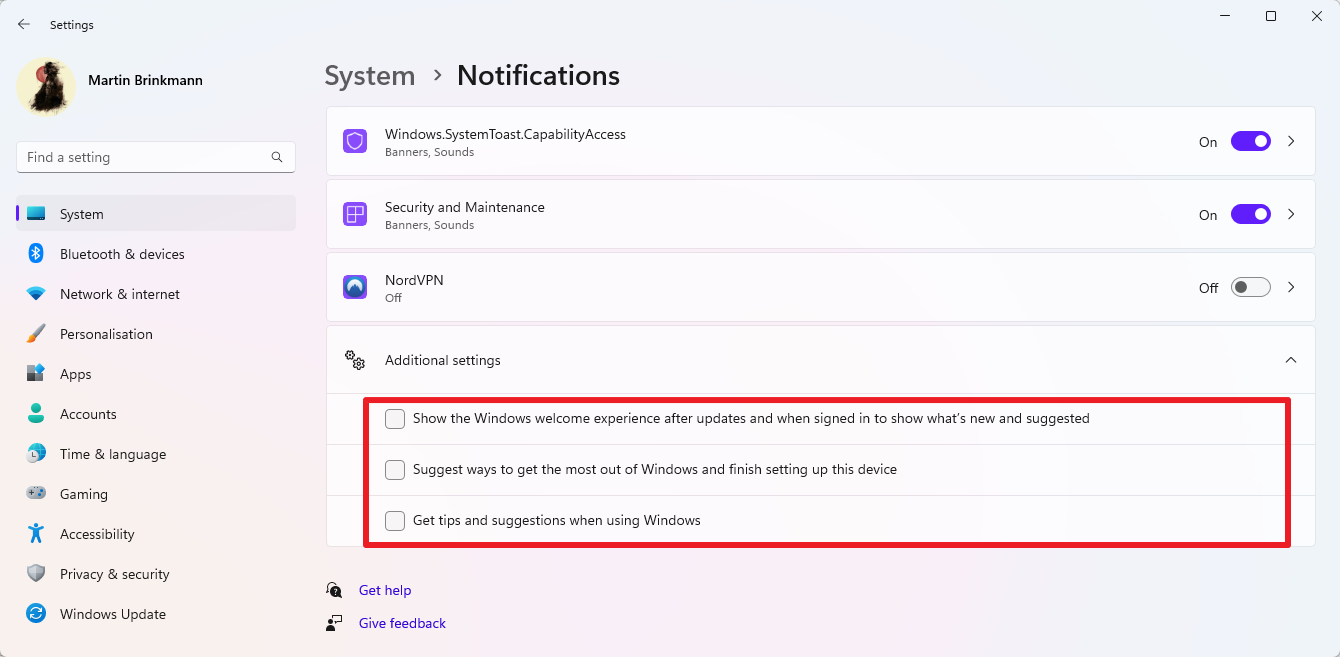
Task: Open Security and Maintenance notification details
Action: [x=1291, y=214]
